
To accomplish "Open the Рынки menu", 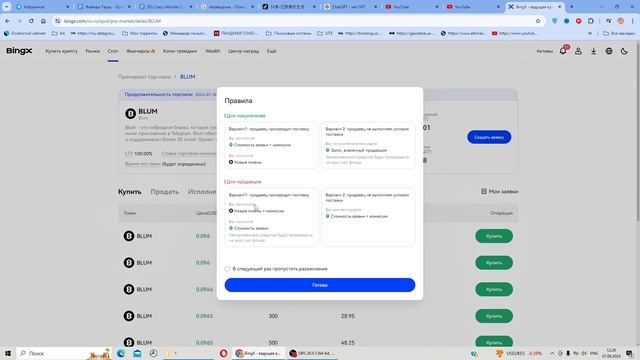I will click(x=93, y=51).
